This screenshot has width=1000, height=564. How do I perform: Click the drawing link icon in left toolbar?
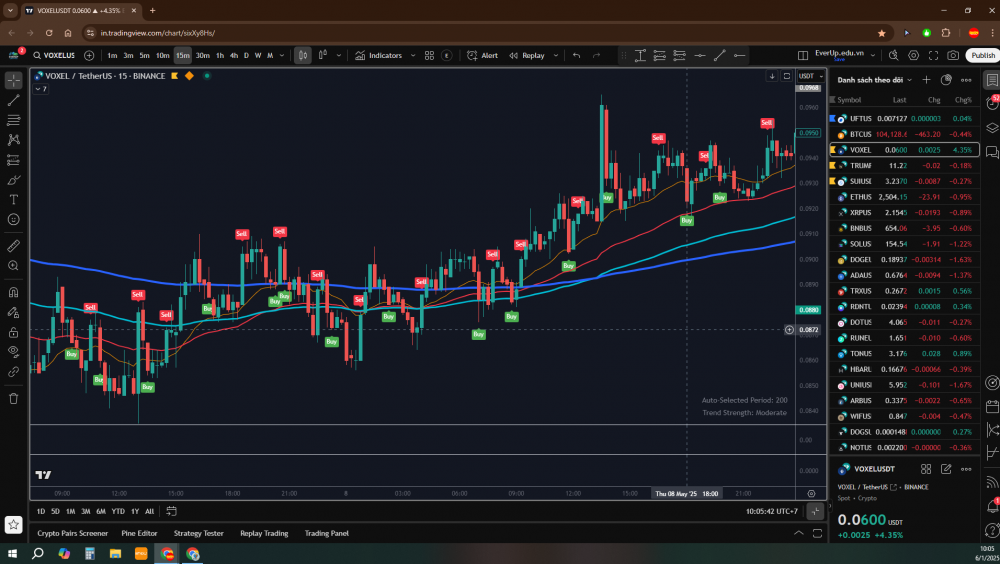(x=13, y=372)
